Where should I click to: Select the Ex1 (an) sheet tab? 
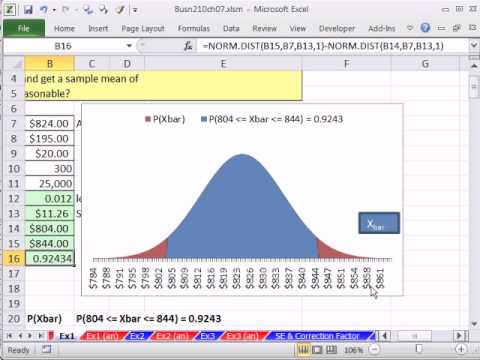pos(102,336)
